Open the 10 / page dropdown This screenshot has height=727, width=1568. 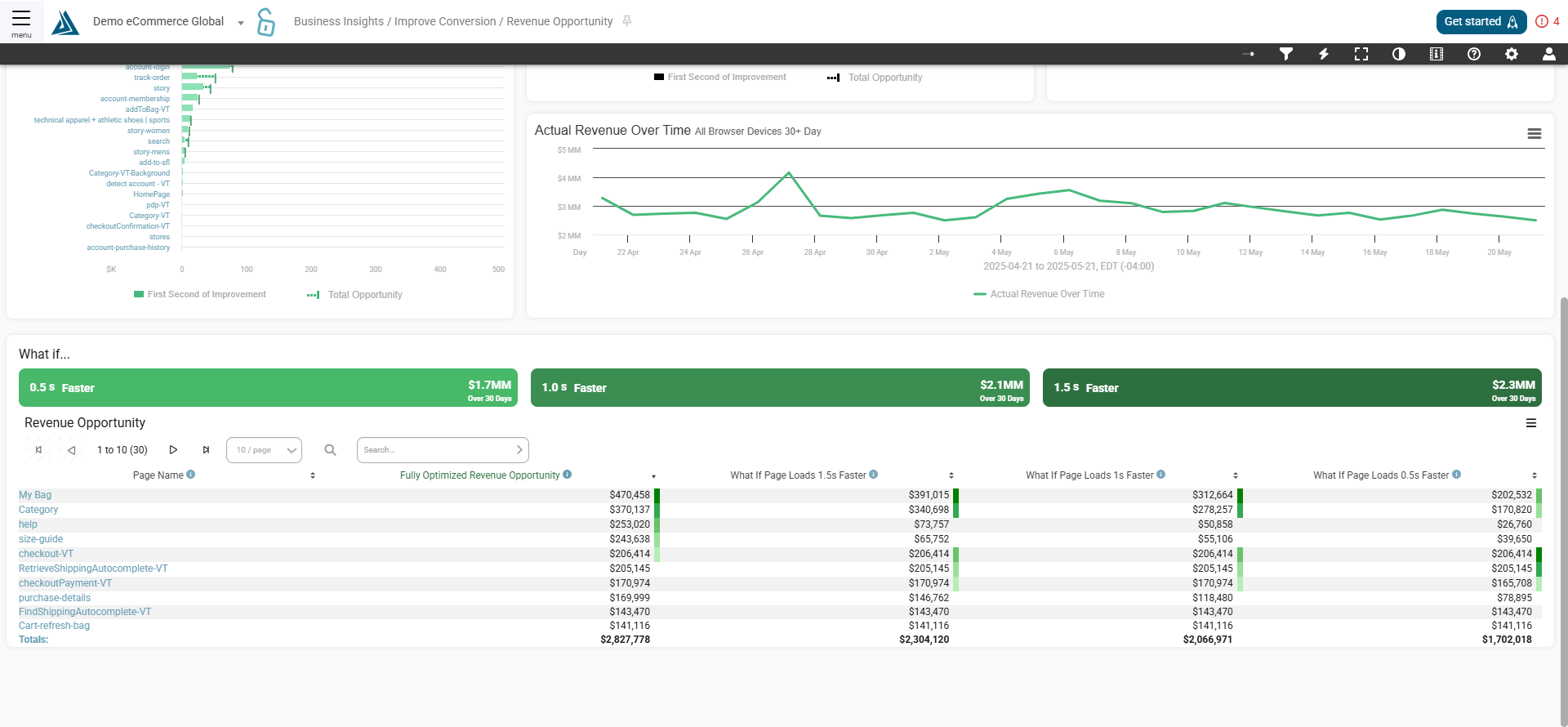(264, 450)
